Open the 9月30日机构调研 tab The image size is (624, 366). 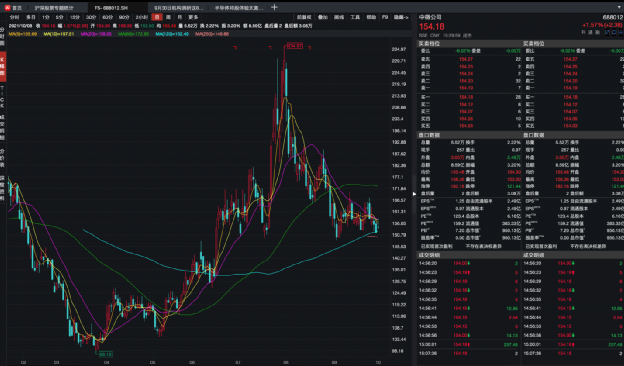(x=178, y=8)
